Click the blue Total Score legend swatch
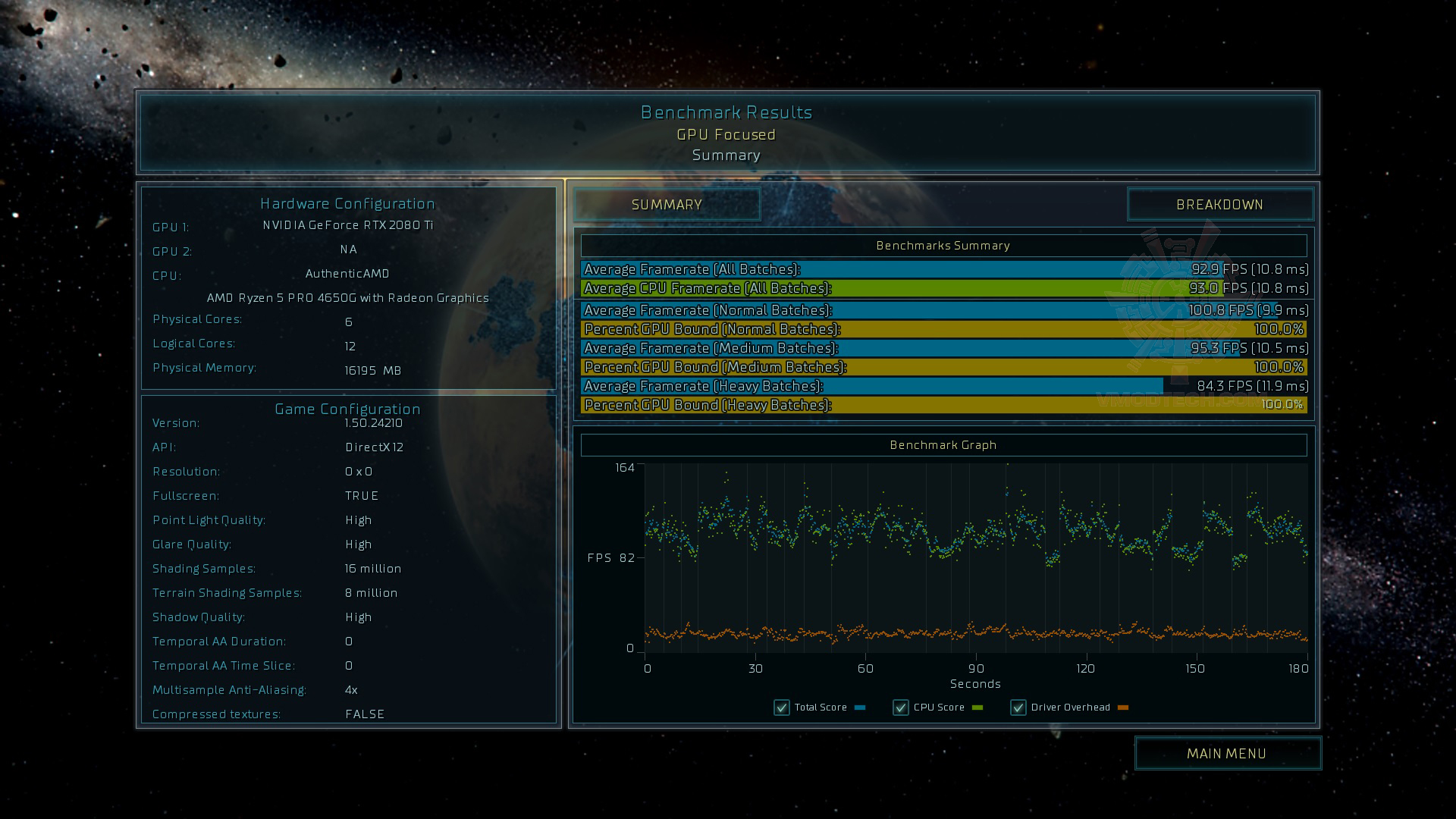Viewport: 1456px width, 819px height. click(860, 708)
